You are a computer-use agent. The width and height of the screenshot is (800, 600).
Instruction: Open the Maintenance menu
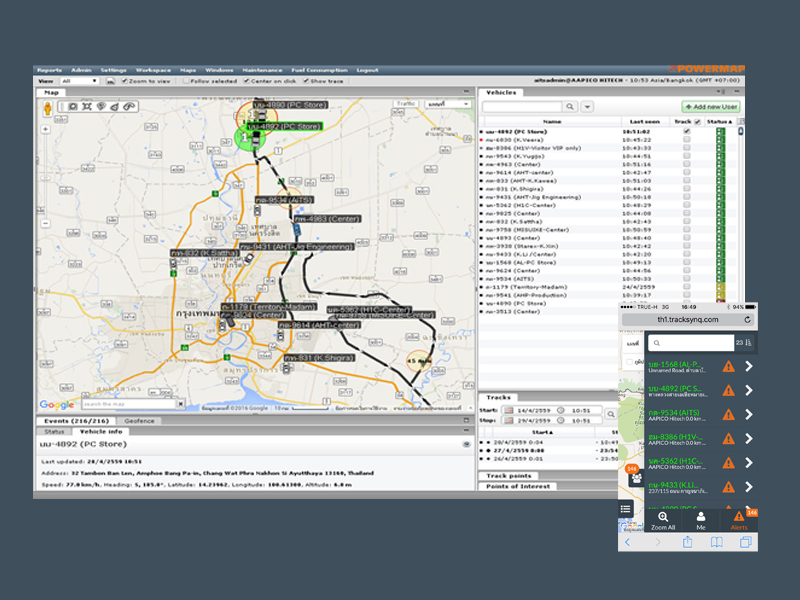coord(262,70)
